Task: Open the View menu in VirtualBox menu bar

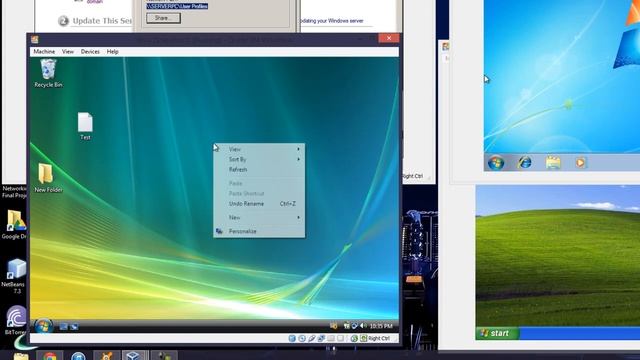Action: tap(68, 52)
